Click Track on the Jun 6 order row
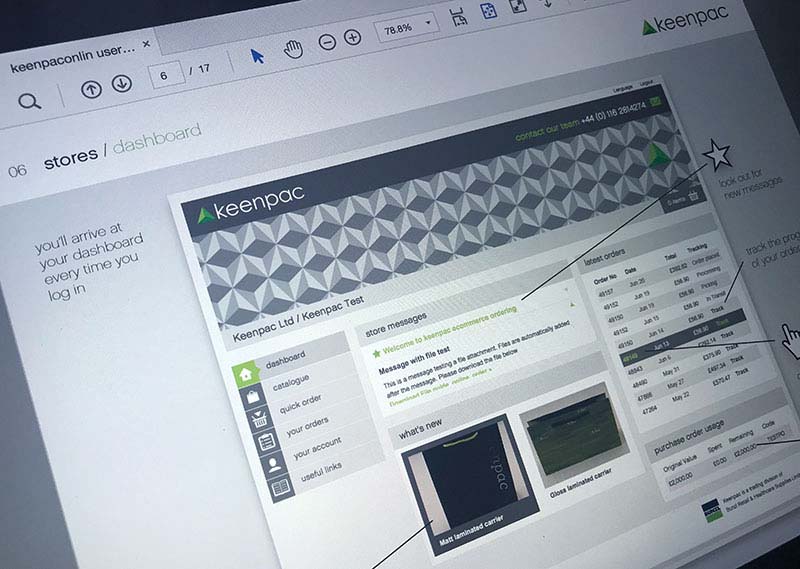The width and height of the screenshot is (800, 569). (x=728, y=334)
